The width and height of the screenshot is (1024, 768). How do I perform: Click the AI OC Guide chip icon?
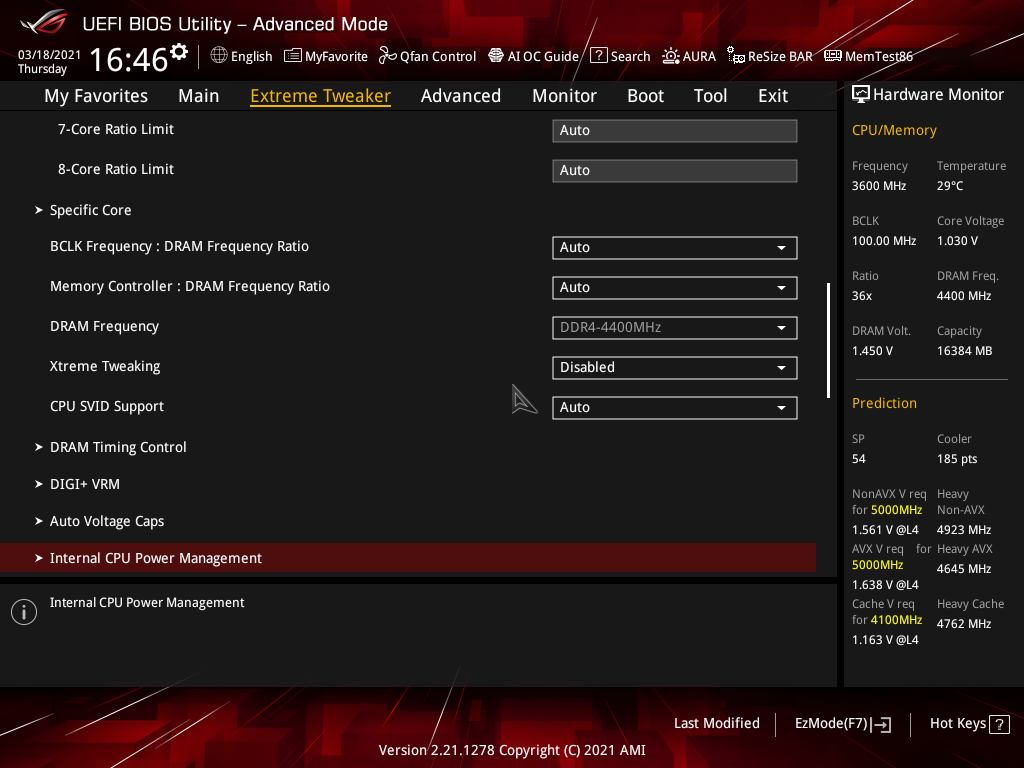(496, 56)
